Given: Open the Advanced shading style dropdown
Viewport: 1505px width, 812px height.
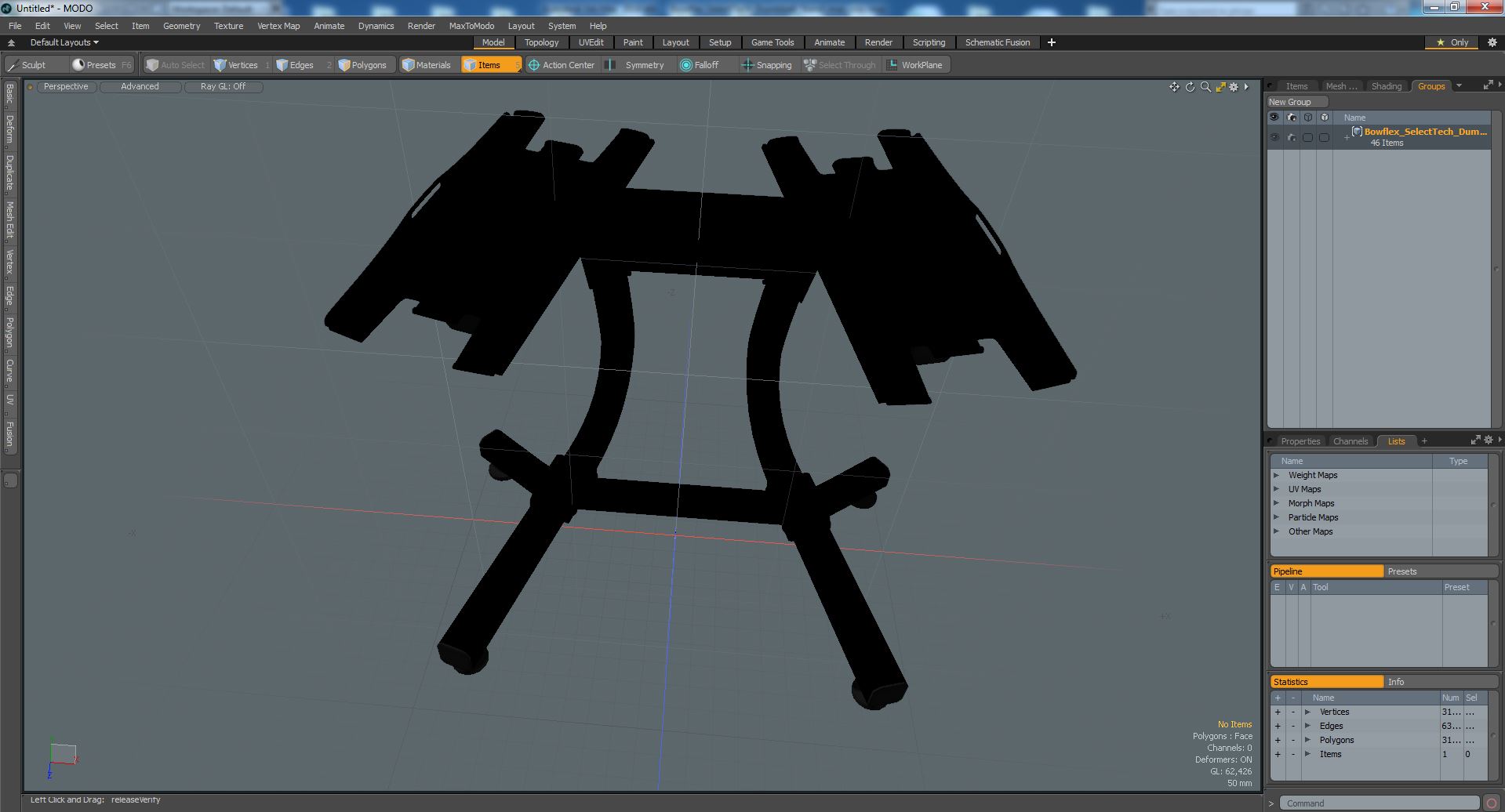Looking at the screenshot, I should pyautogui.click(x=140, y=87).
